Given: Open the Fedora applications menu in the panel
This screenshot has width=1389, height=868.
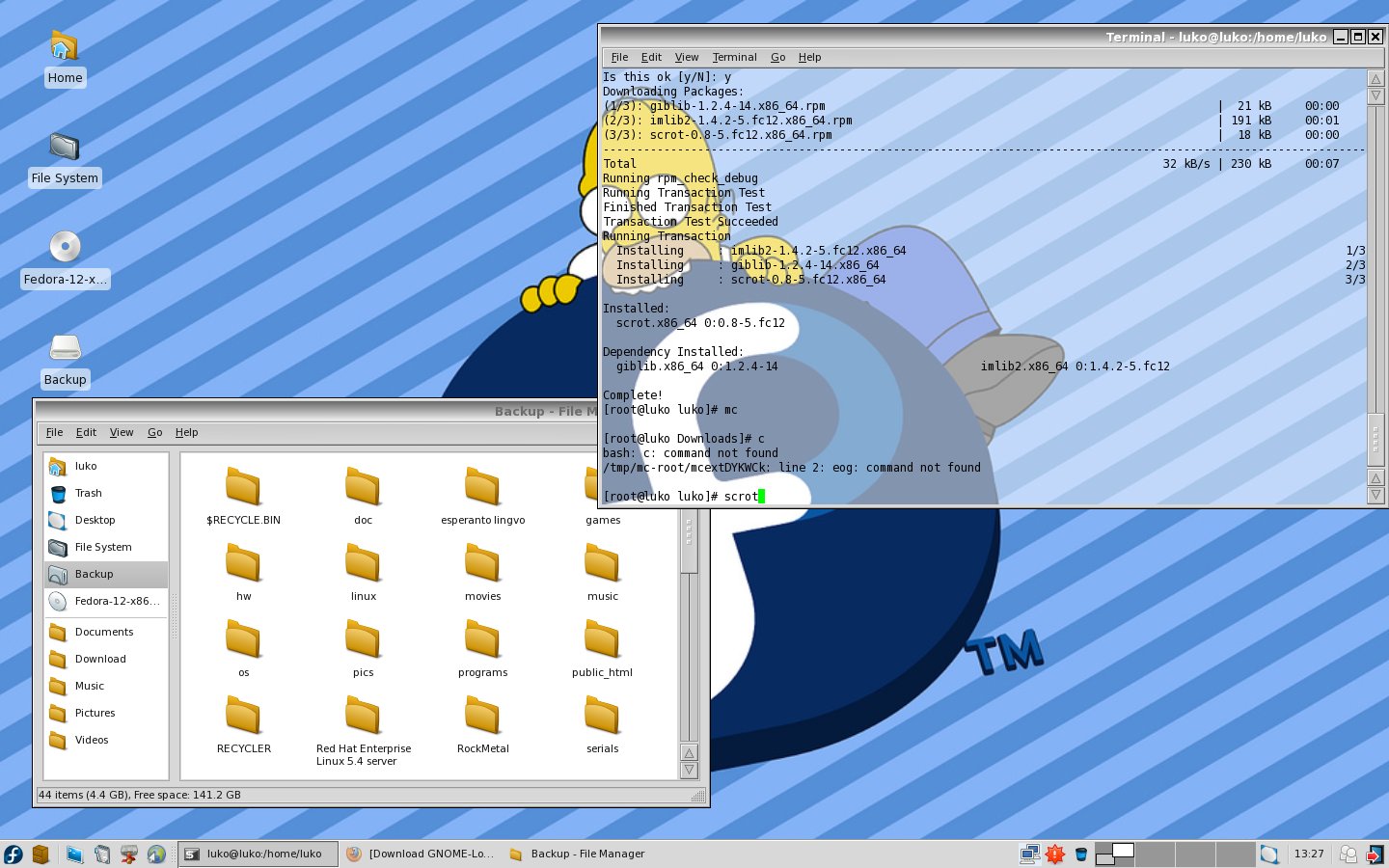Looking at the screenshot, I should [14, 854].
